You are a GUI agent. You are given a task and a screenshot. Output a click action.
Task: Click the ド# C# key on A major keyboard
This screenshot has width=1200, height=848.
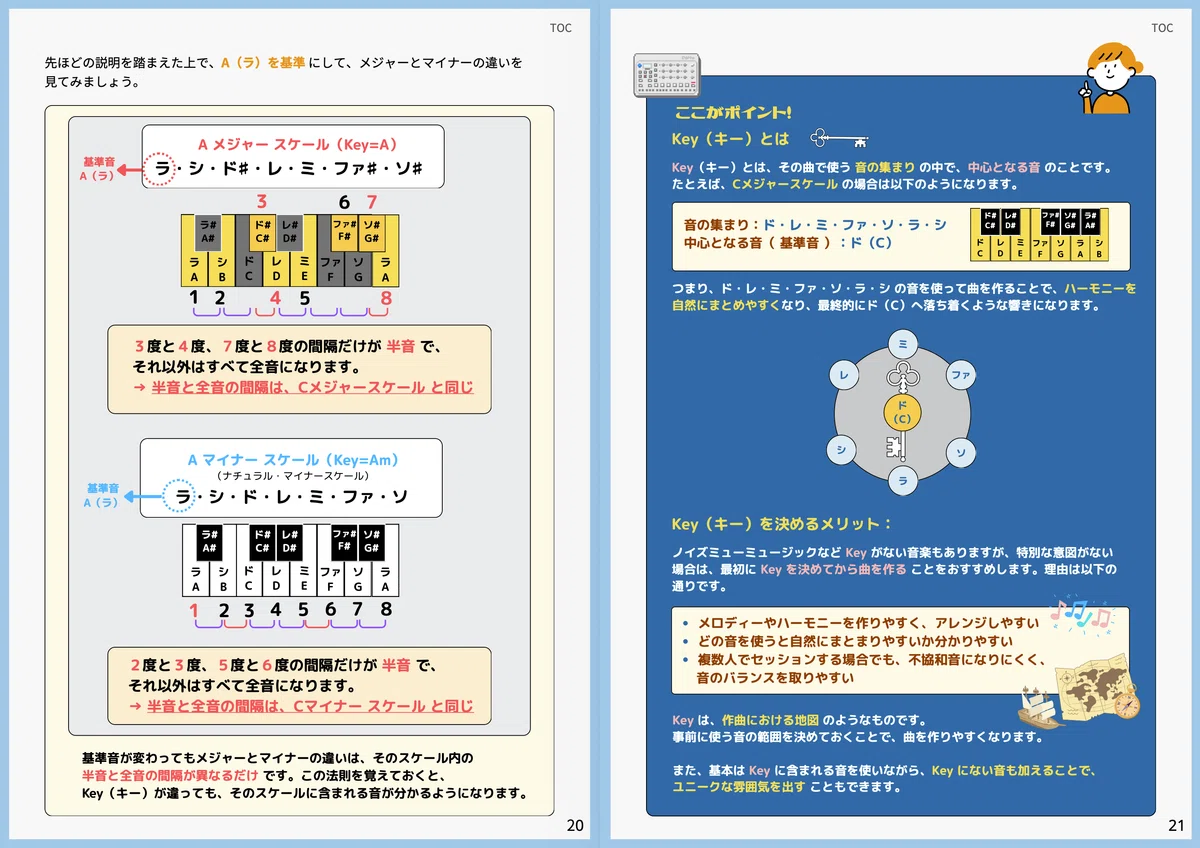(x=262, y=232)
